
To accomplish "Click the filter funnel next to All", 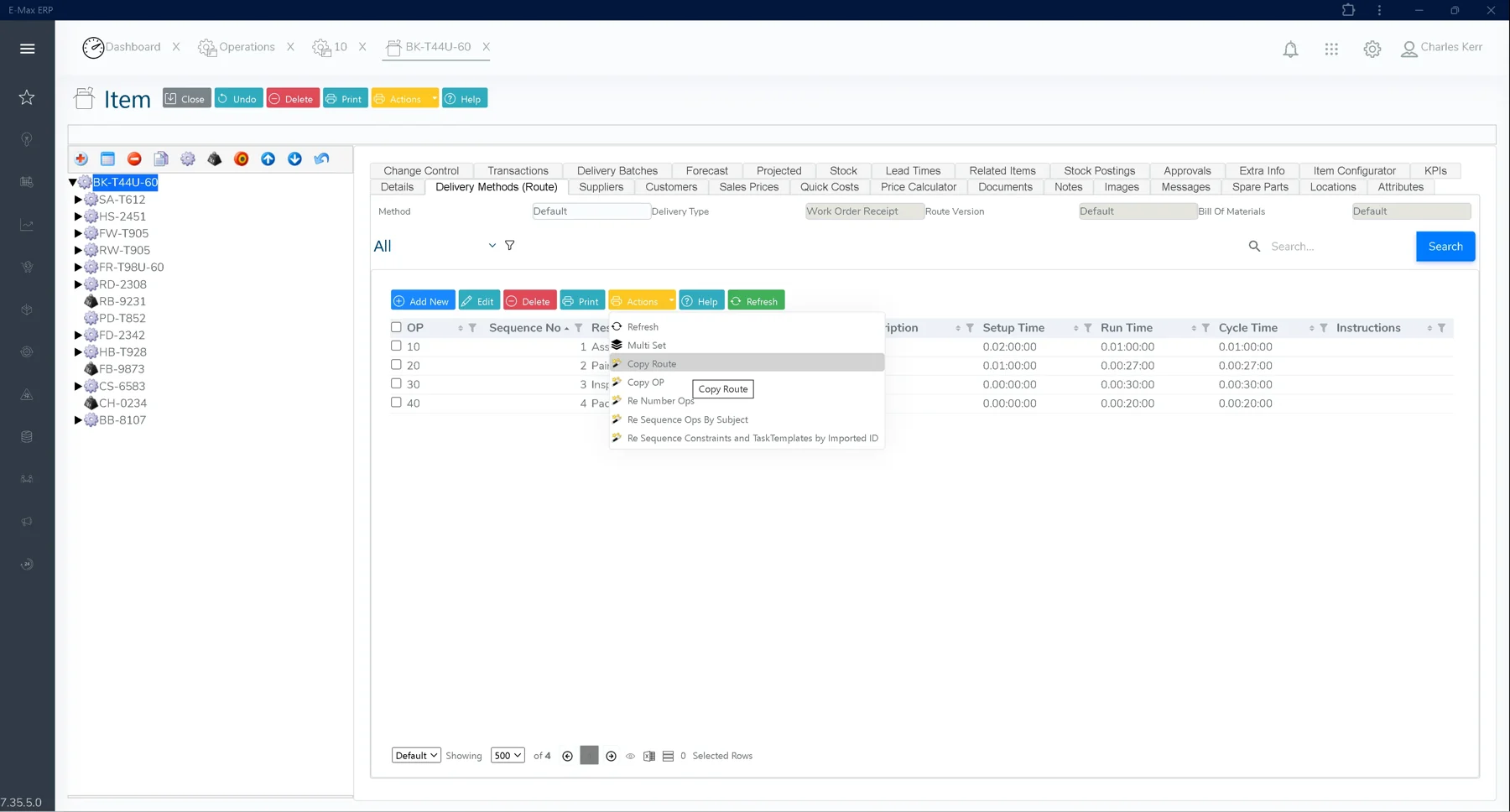I will coord(510,246).
